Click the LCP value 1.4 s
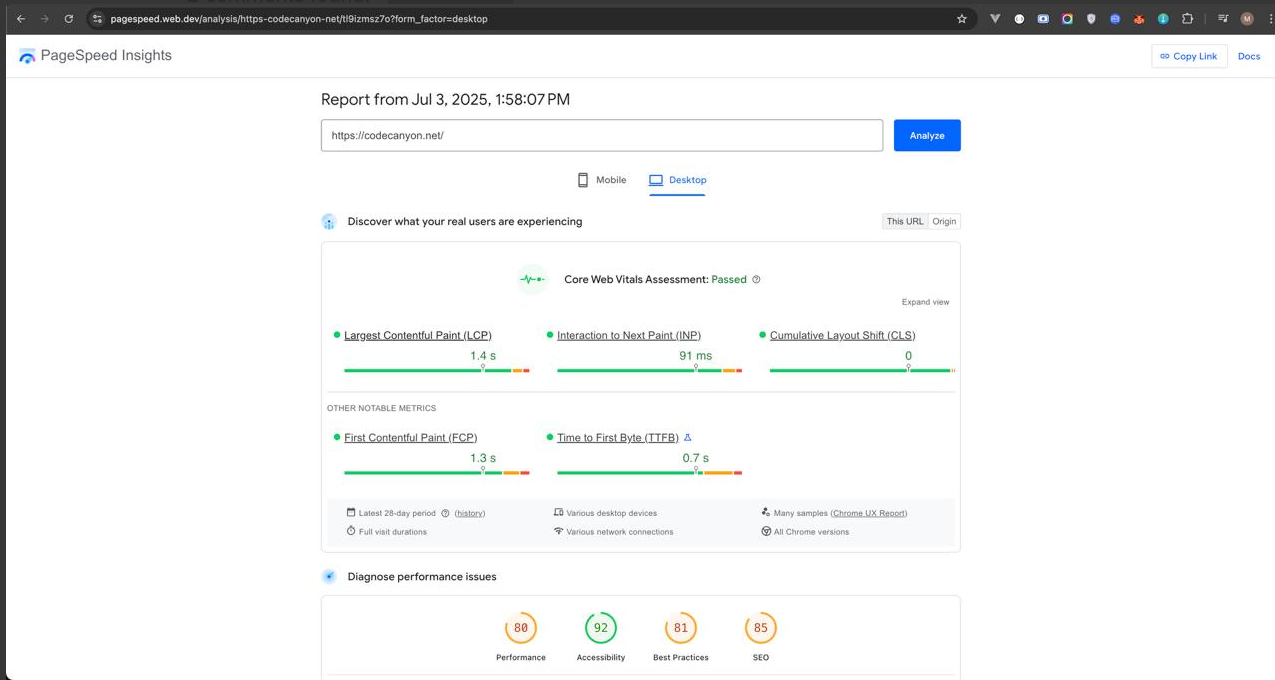The height and width of the screenshot is (680, 1275). (483, 356)
